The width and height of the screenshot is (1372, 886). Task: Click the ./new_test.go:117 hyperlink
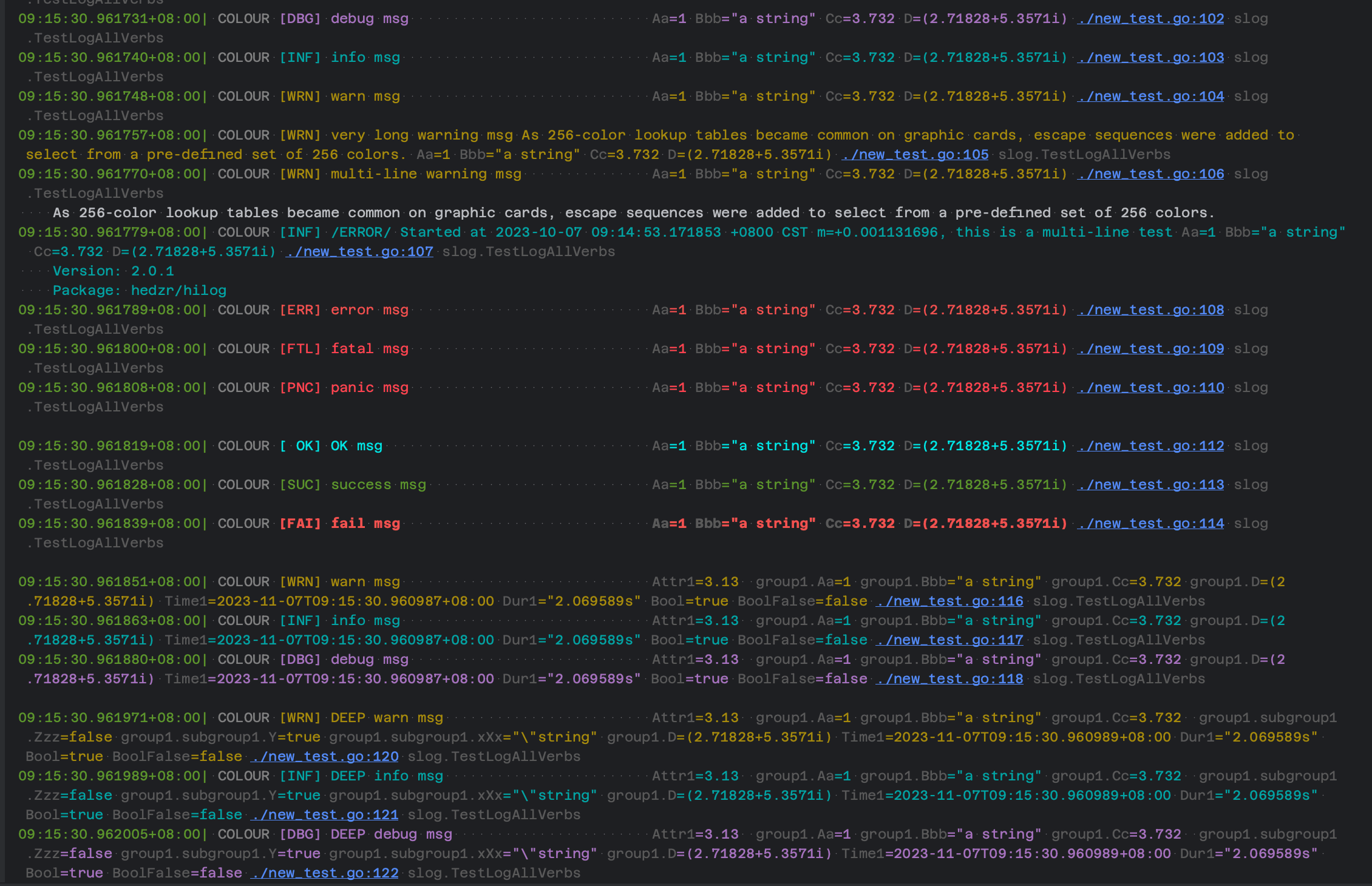(949, 640)
